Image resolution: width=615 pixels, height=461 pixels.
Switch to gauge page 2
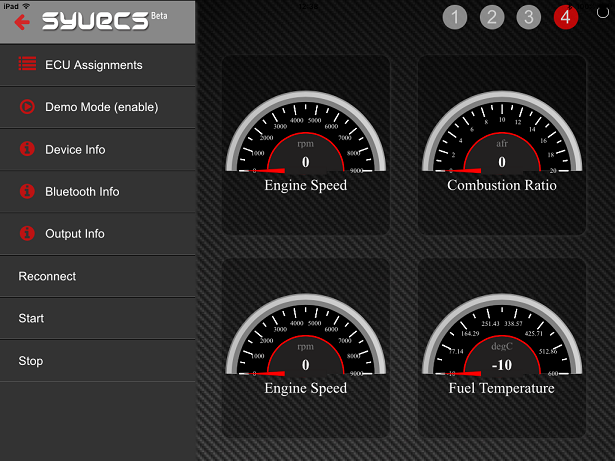492,17
